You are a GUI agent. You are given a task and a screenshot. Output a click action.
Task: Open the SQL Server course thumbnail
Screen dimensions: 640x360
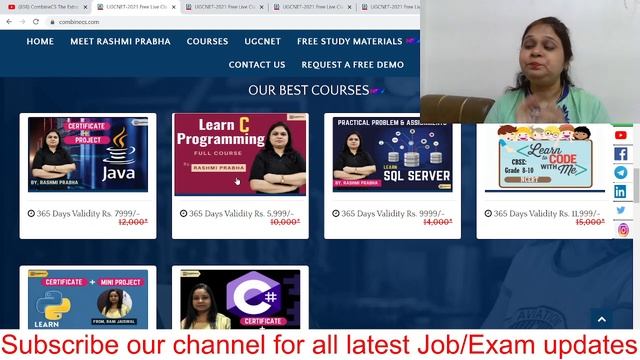pyautogui.click(x=392, y=154)
